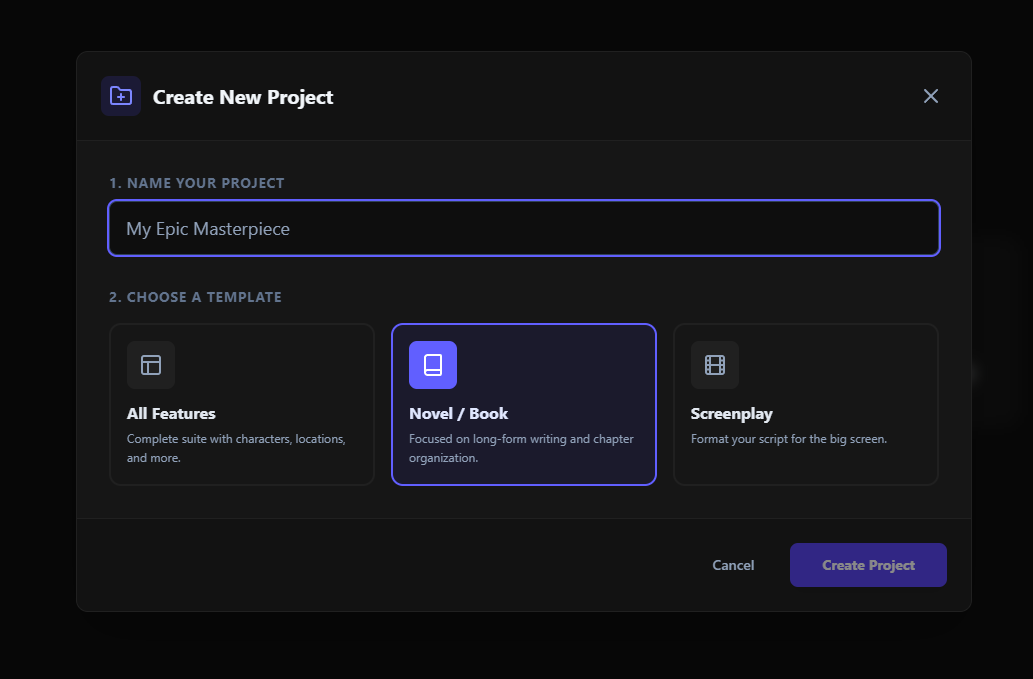Click the All Features layout icon
This screenshot has width=1033, height=679.
tap(151, 365)
